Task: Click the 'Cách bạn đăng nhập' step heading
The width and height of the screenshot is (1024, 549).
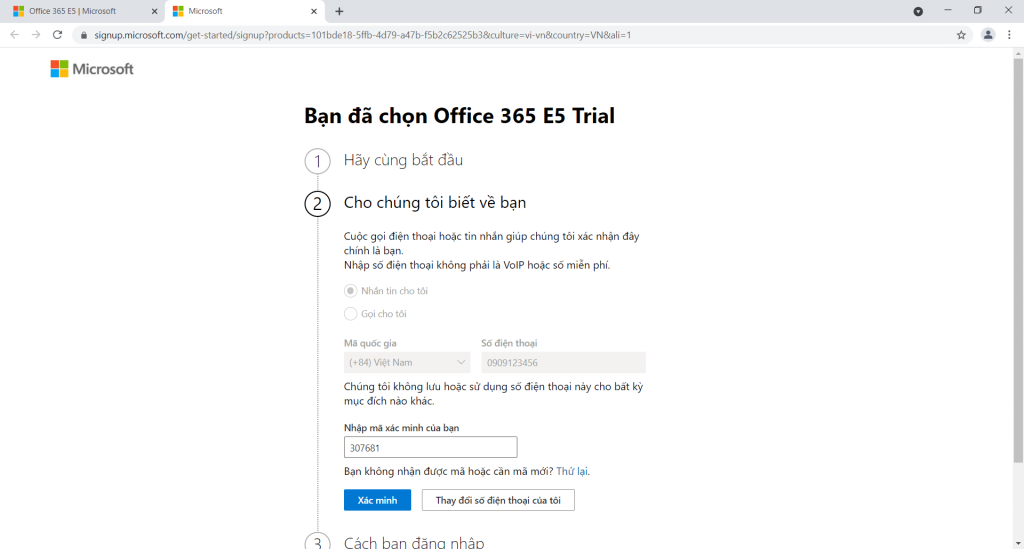Action: (414, 542)
